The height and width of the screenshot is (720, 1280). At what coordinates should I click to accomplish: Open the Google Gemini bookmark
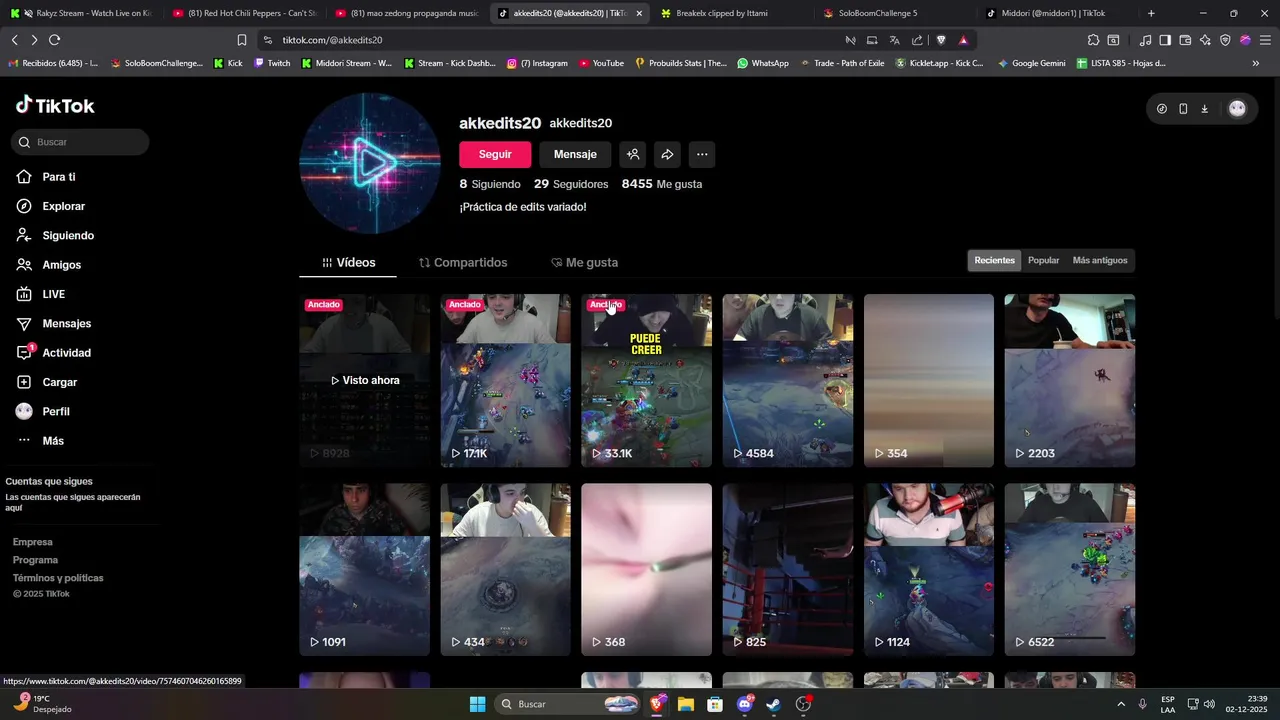click(x=1031, y=63)
